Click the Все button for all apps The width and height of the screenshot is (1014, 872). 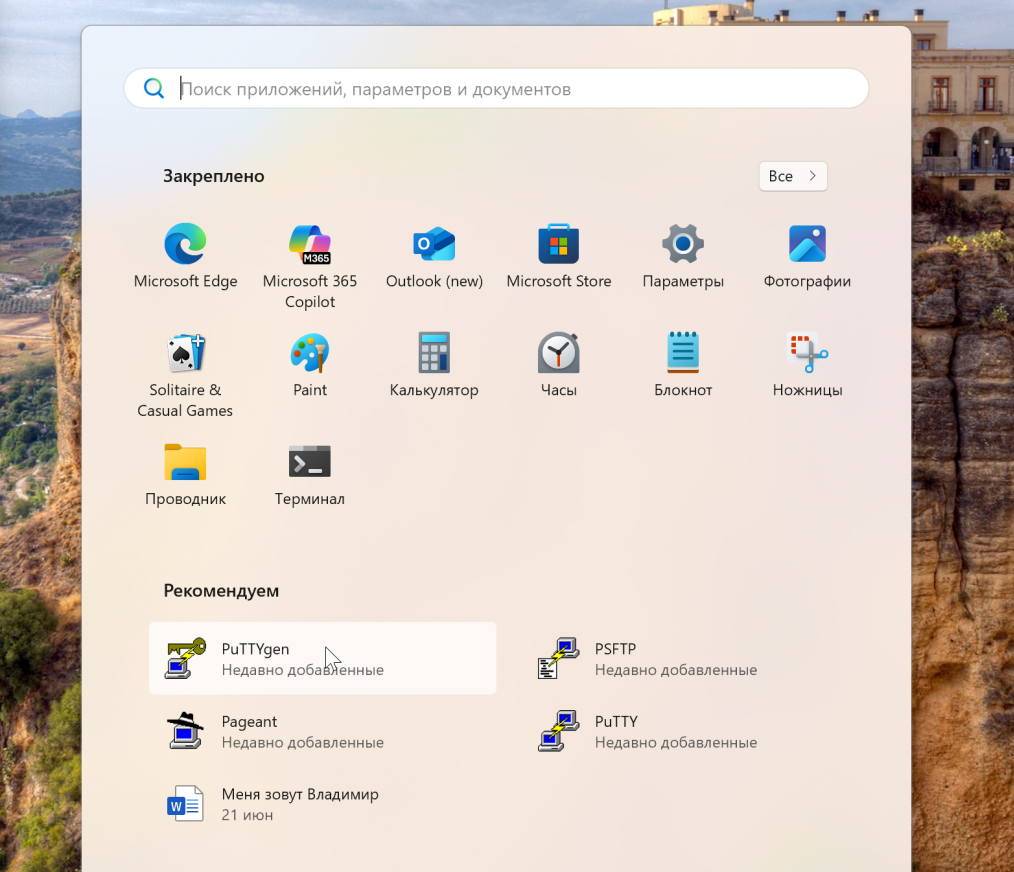793,176
